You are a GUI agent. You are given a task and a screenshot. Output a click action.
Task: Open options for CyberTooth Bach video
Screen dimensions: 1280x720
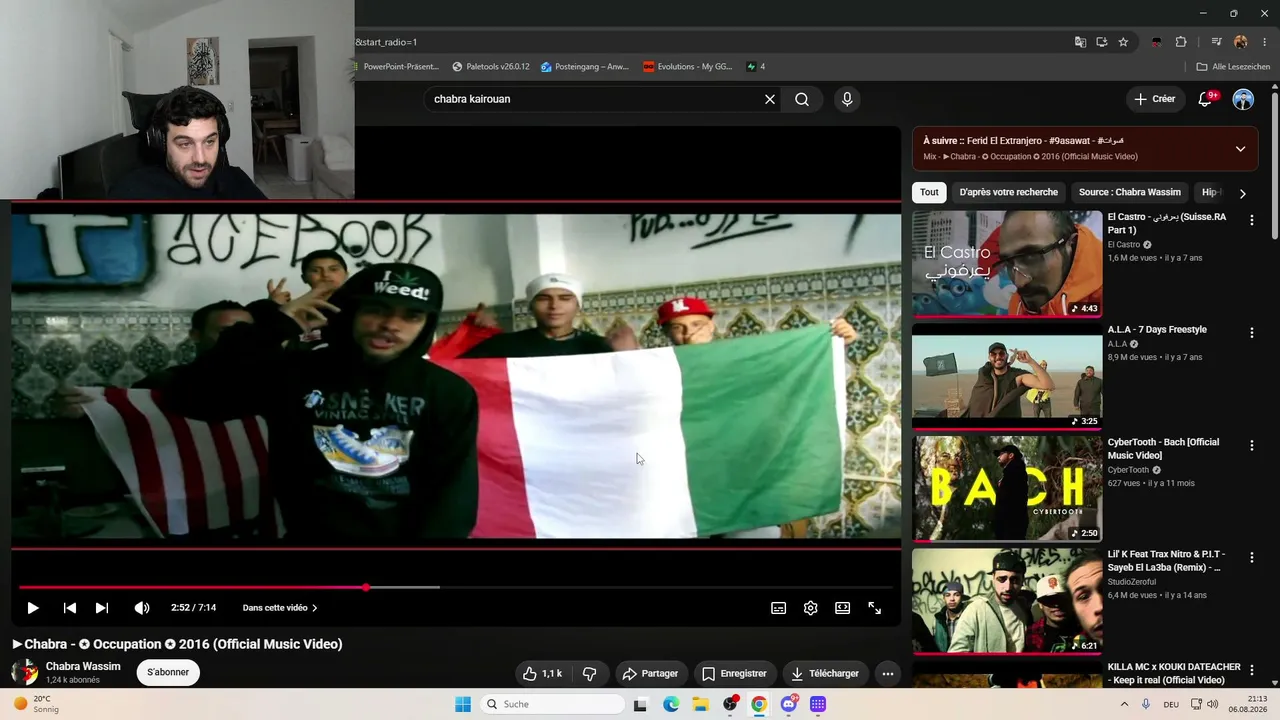tap(1252, 445)
